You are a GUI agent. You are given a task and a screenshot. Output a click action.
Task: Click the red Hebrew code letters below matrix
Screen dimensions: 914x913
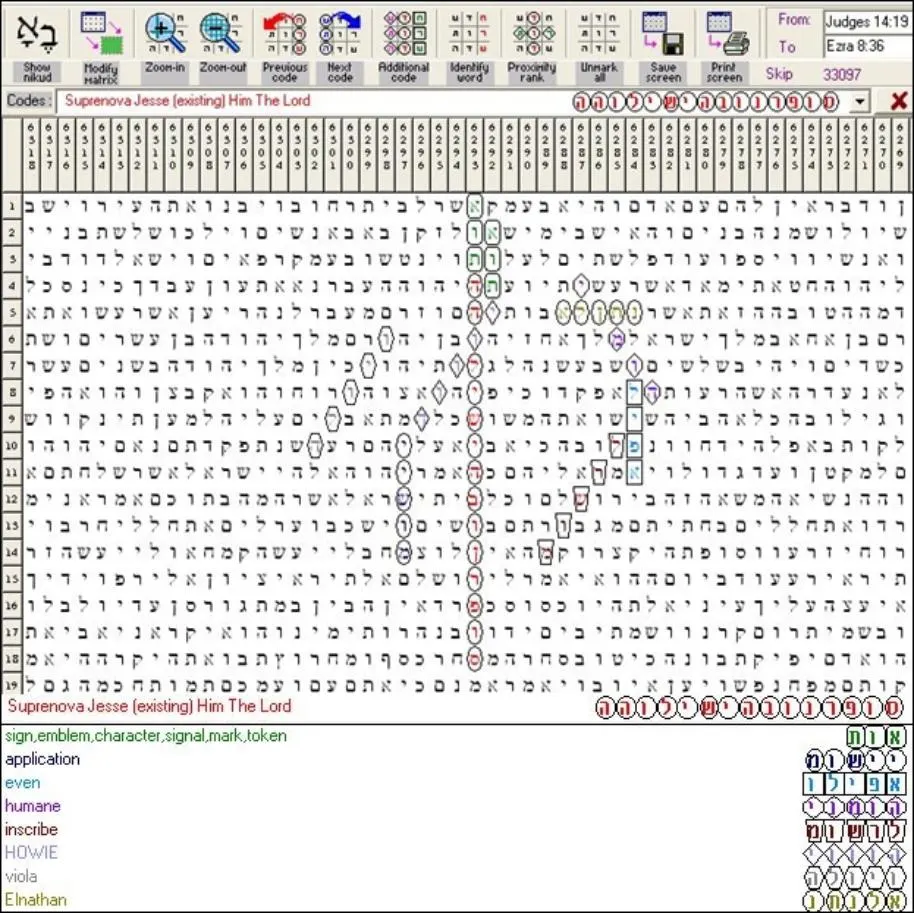click(x=748, y=708)
